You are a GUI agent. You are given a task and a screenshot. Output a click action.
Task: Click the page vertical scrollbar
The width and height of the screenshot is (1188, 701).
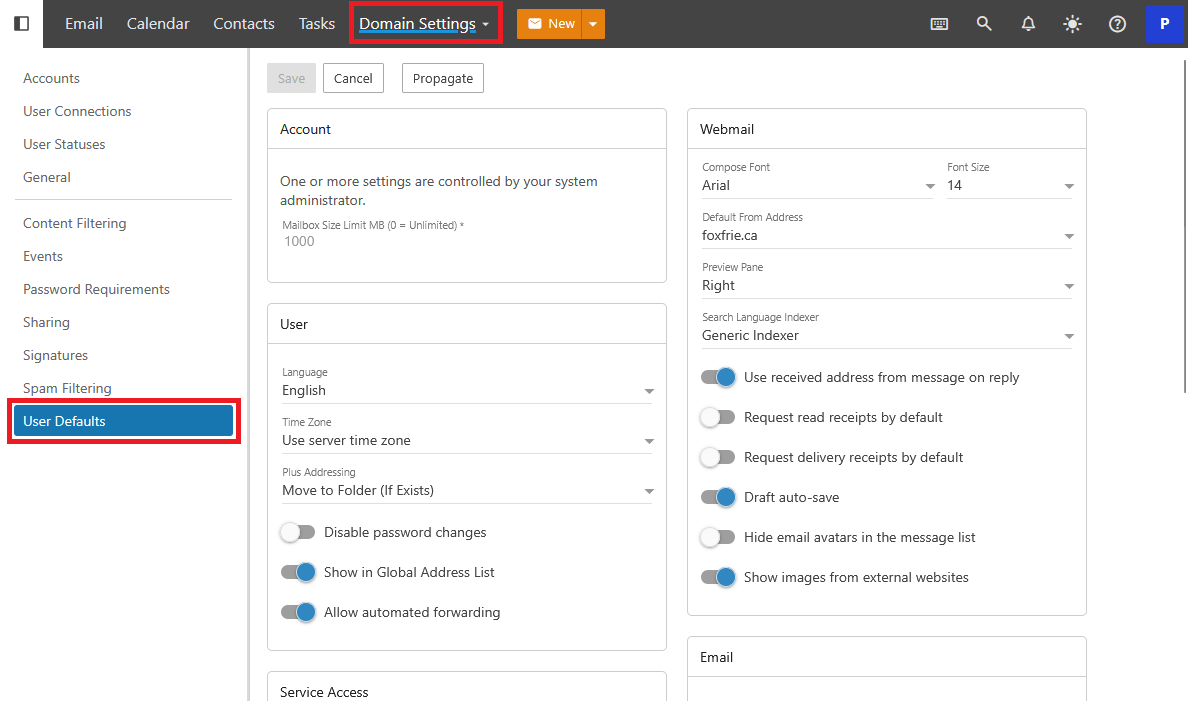click(1184, 220)
